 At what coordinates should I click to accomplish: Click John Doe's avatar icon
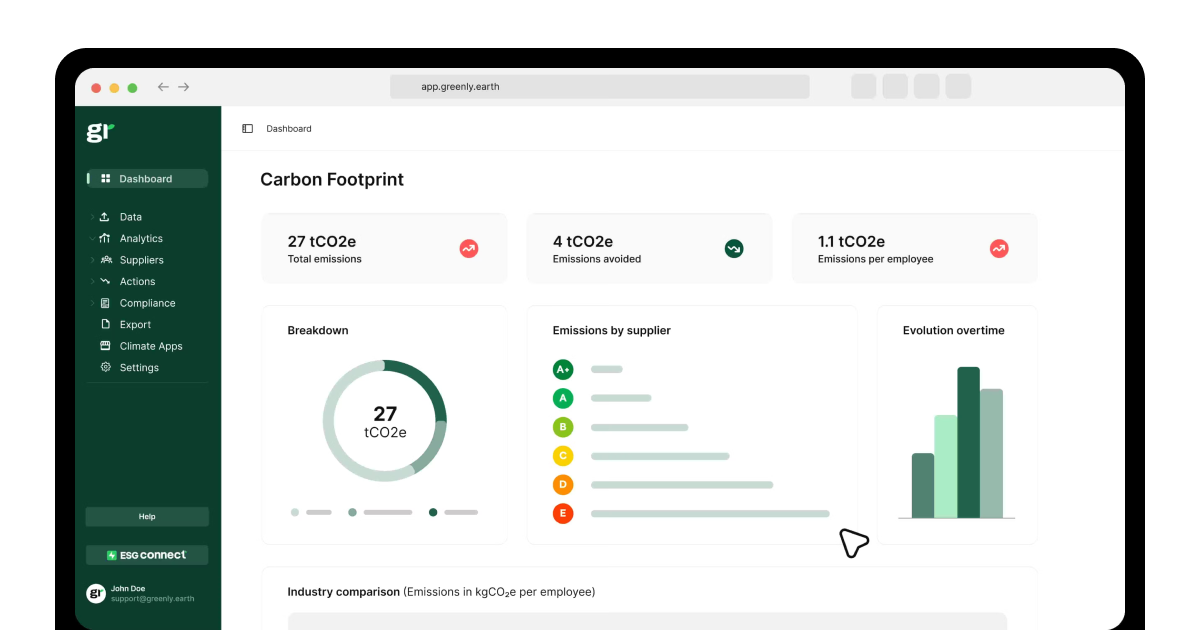point(96,593)
